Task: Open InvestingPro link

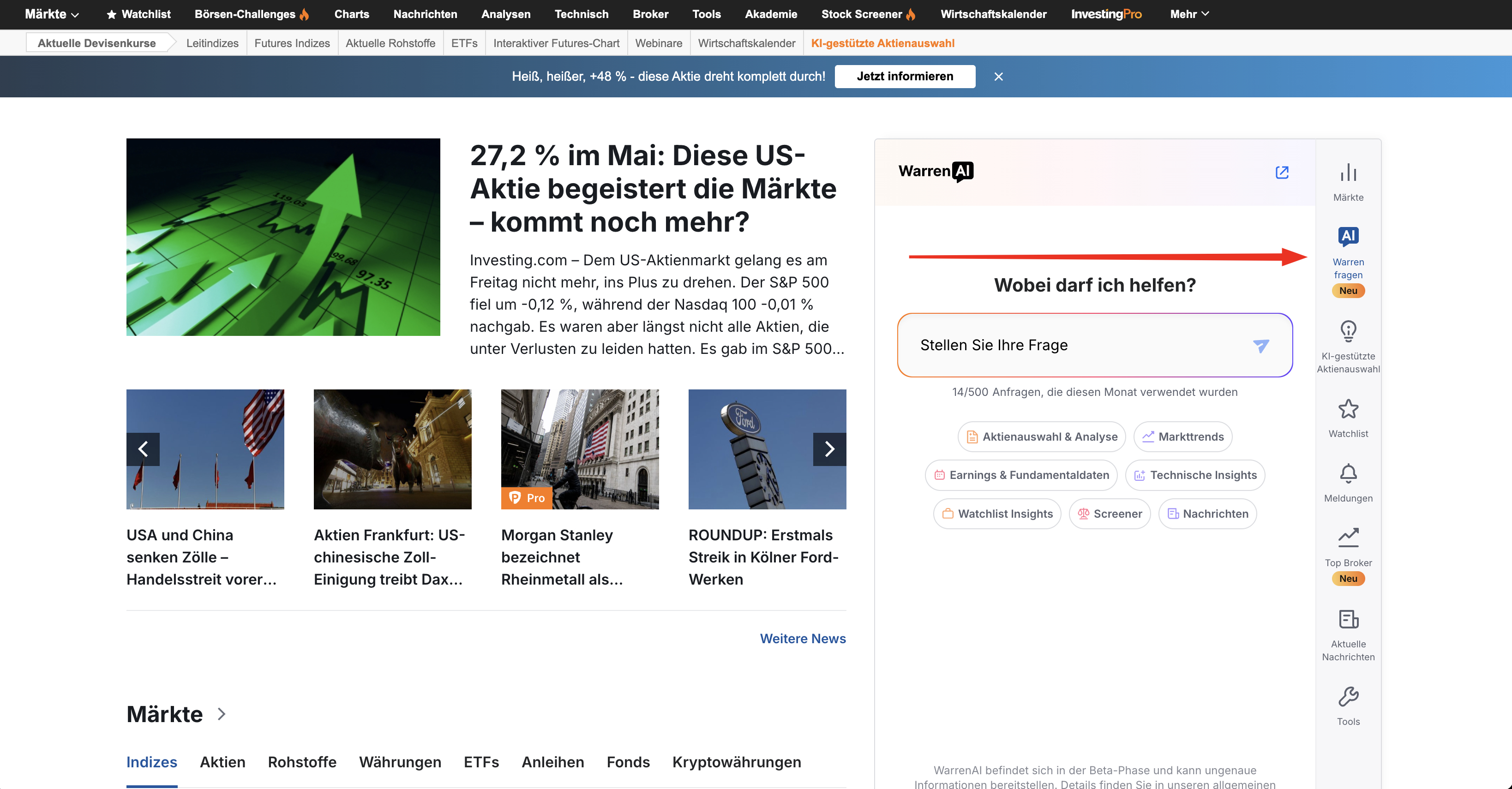Action: pyautogui.click(x=1106, y=14)
